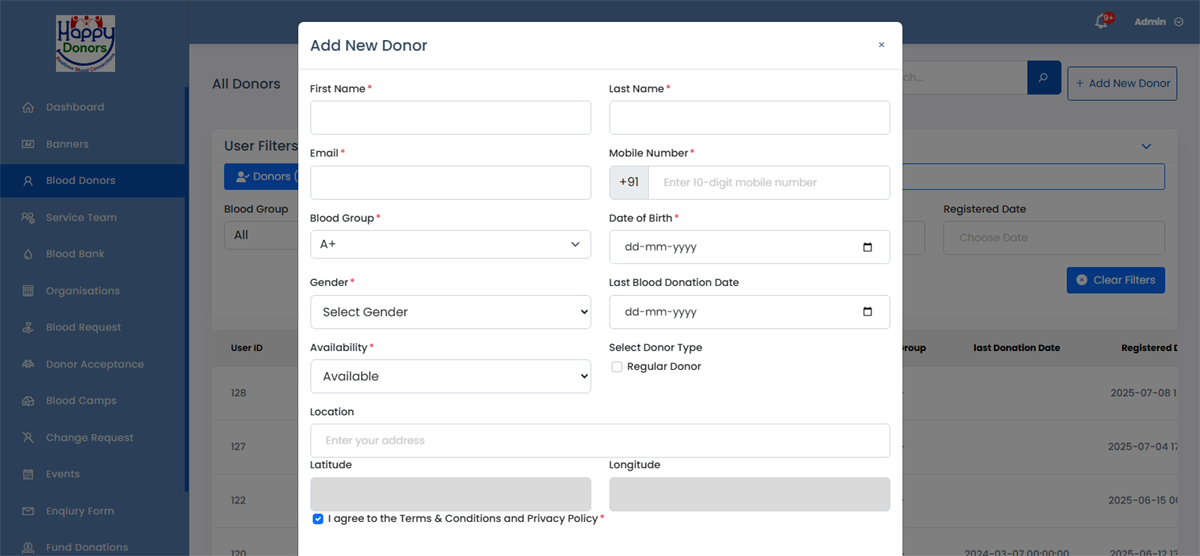
Task: Close the Add New Donor dialog
Action: point(881,45)
